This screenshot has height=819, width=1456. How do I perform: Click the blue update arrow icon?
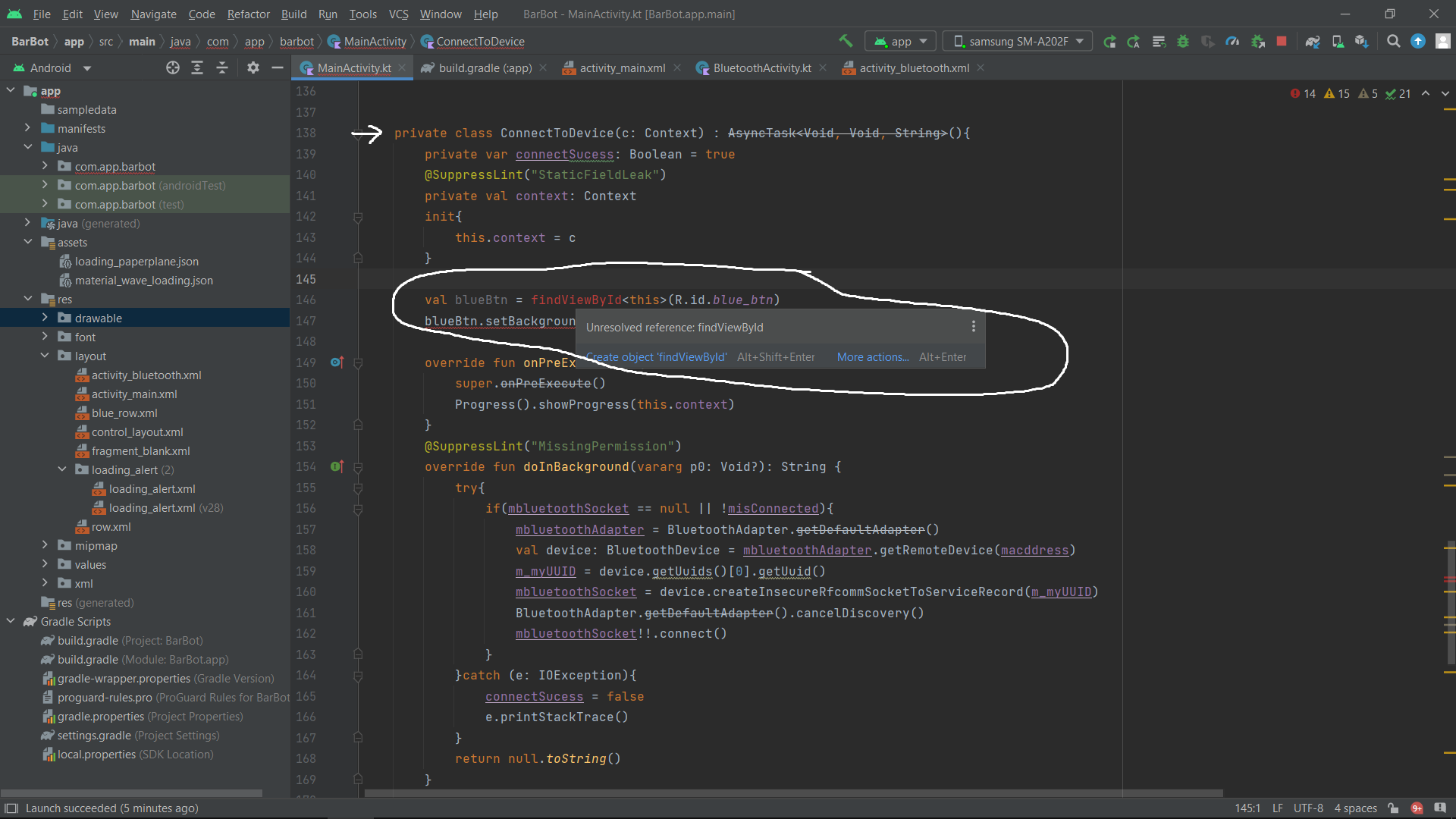coord(1418,42)
